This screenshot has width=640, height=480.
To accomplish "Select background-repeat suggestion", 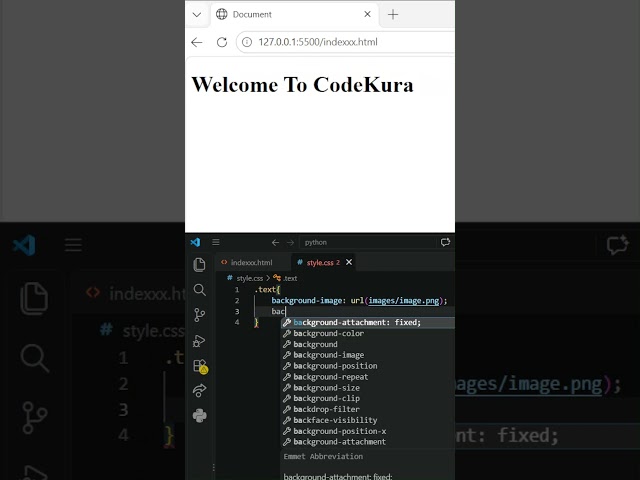I will pos(368,377).
